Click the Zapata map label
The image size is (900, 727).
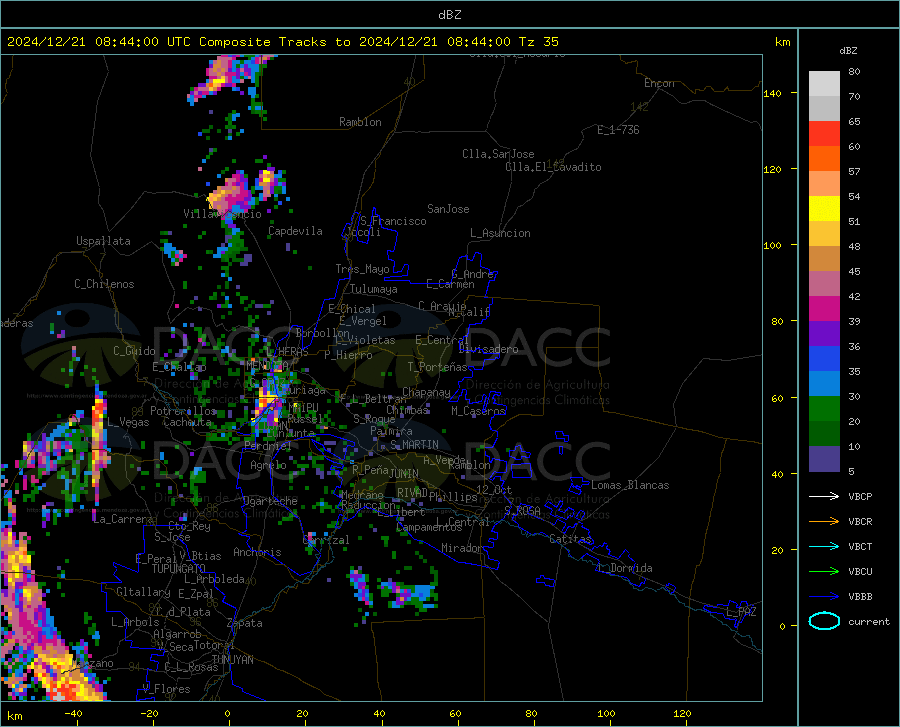pyautogui.click(x=245, y=623)
